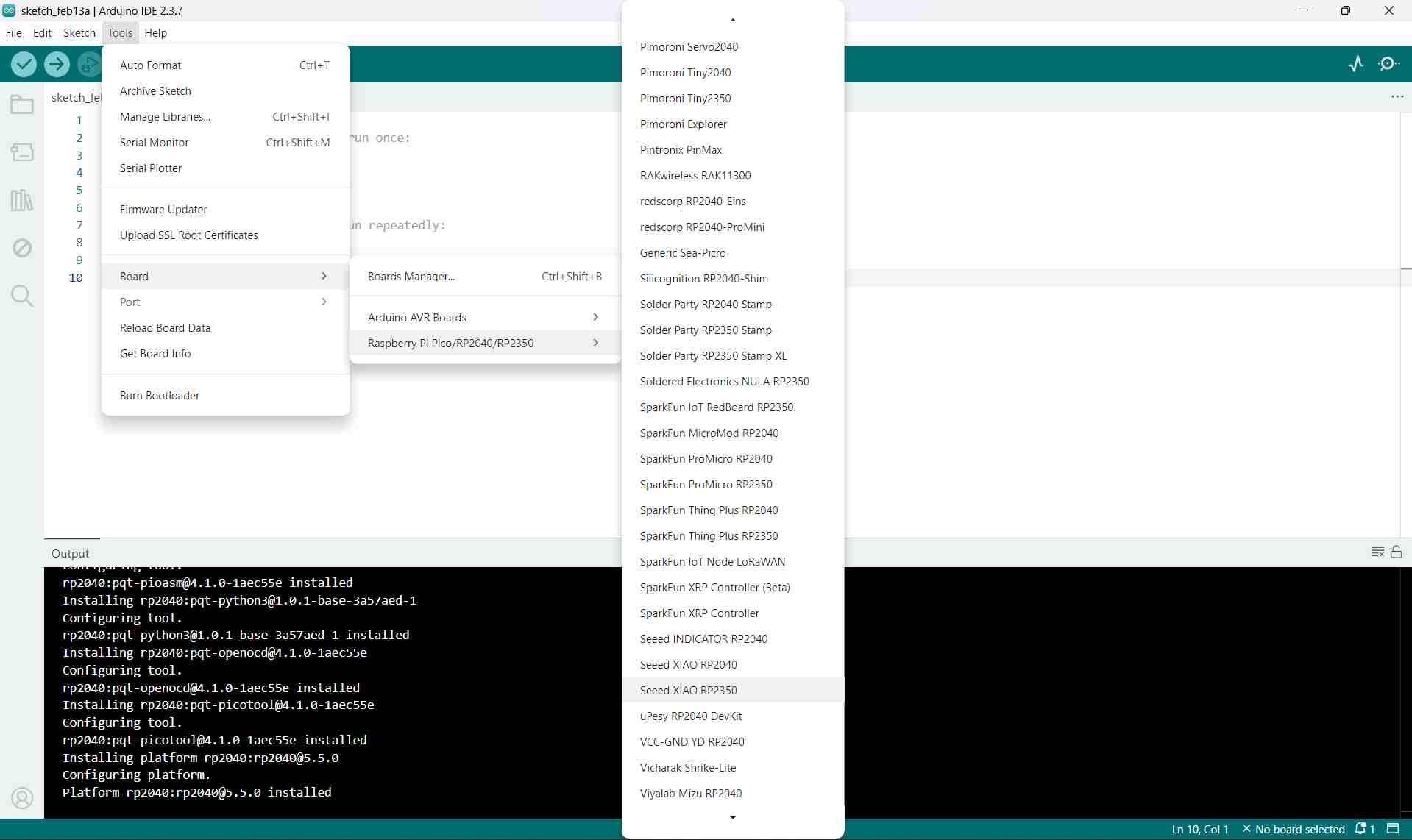Image resolution: width=1412 pixels, height=840 pixels.
Task: Toggle the Output scroll lock icon
Action: tap(1397, 552)
